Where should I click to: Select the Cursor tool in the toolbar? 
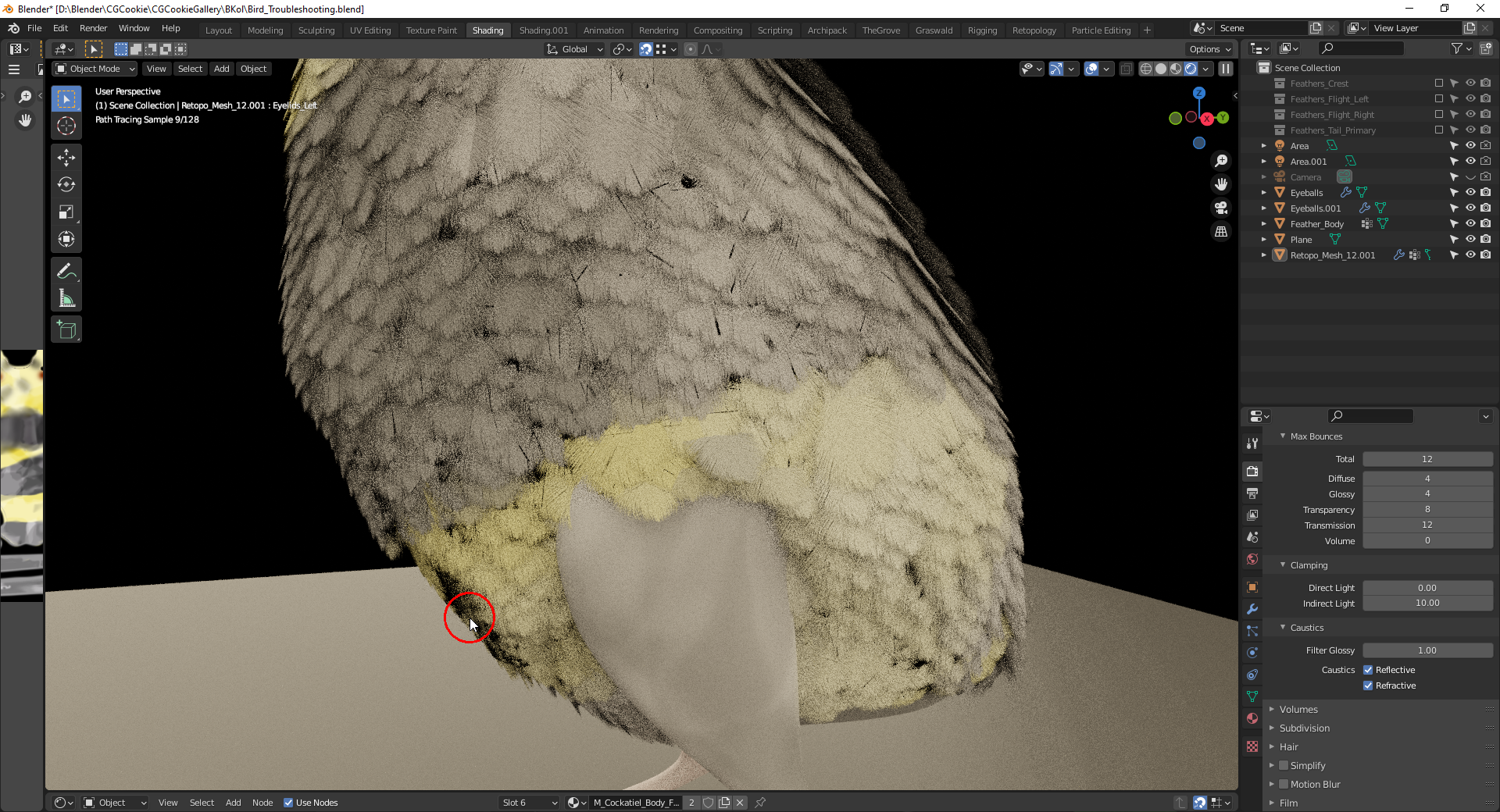point(66,126)
